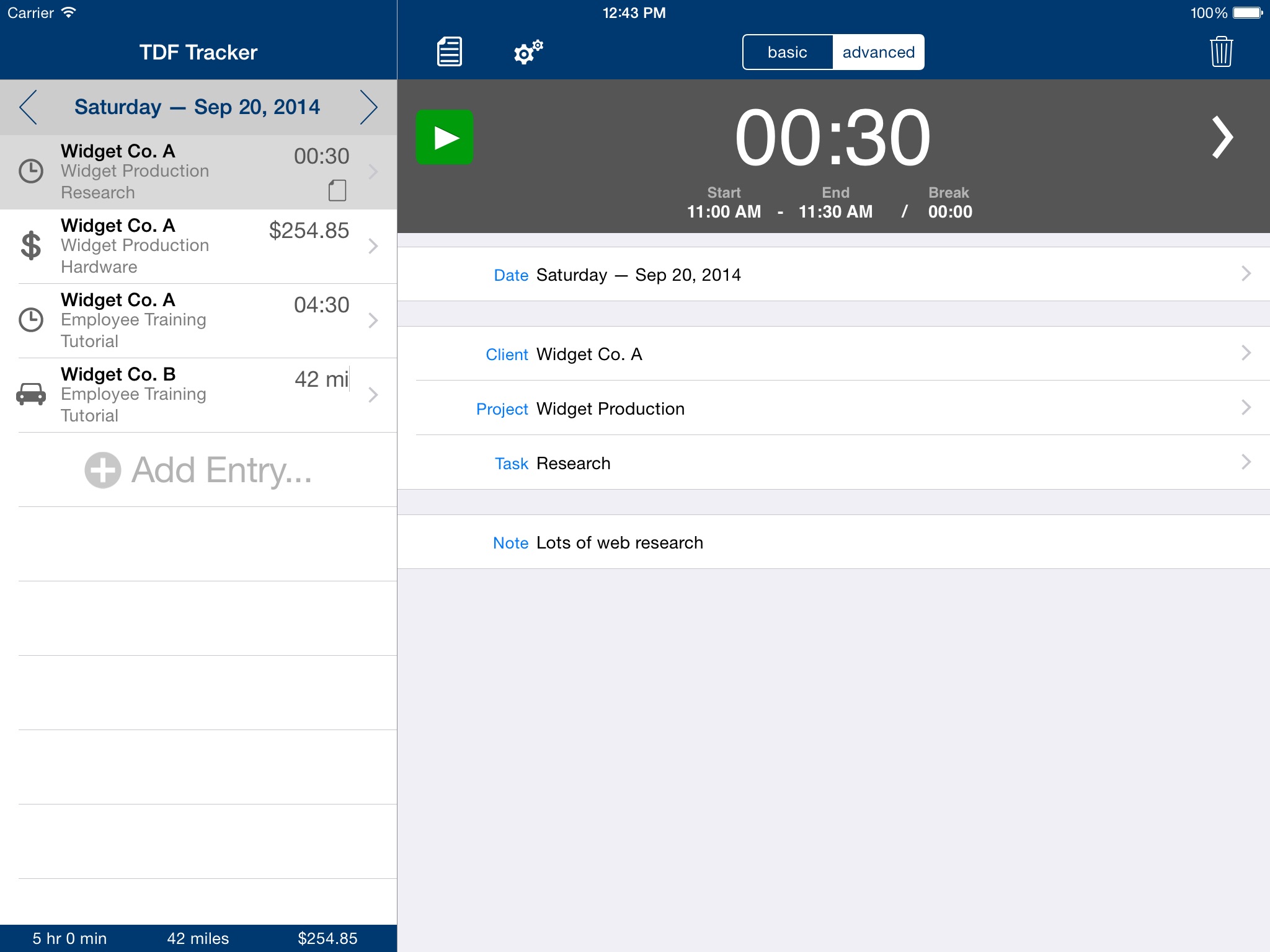Open Client row chevron

pyautogui.click(x=1246, y=353)
